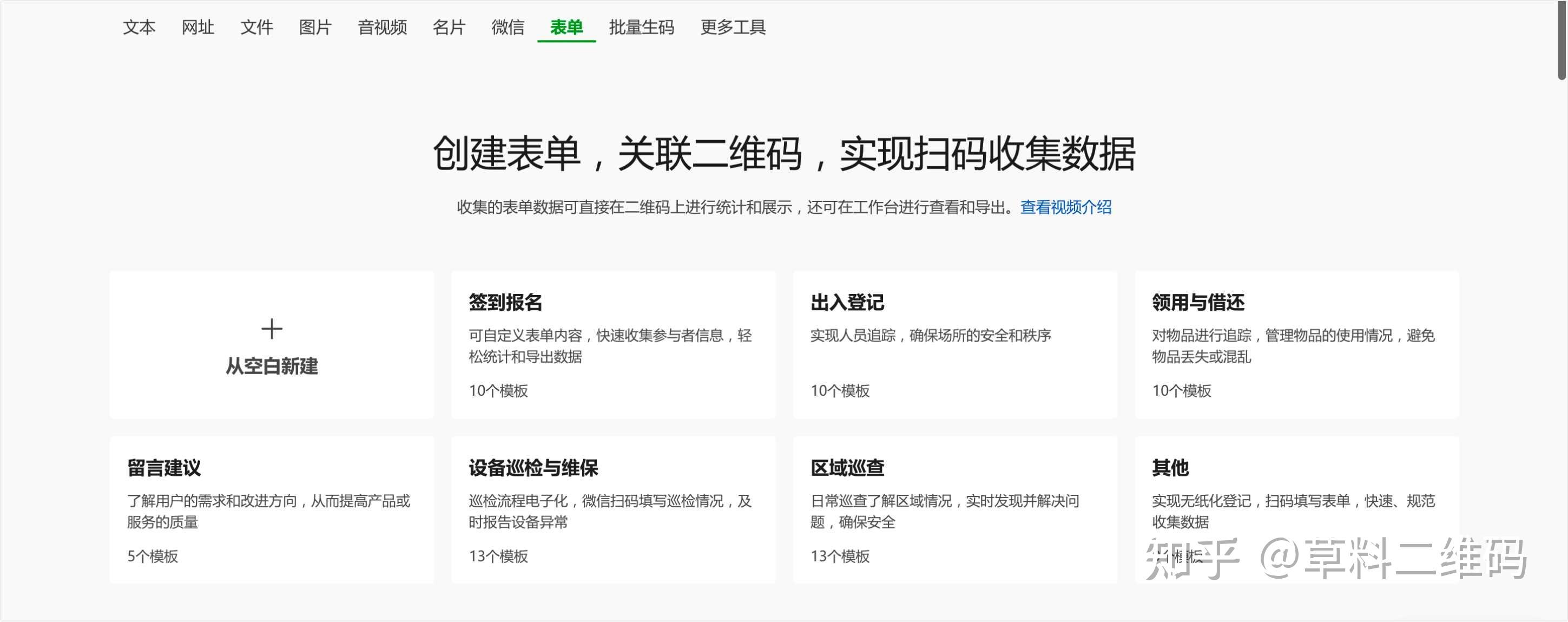This screenshot has width=1568, height=622.
Task: Click the active 表单 tab
Action: [566, 27]
